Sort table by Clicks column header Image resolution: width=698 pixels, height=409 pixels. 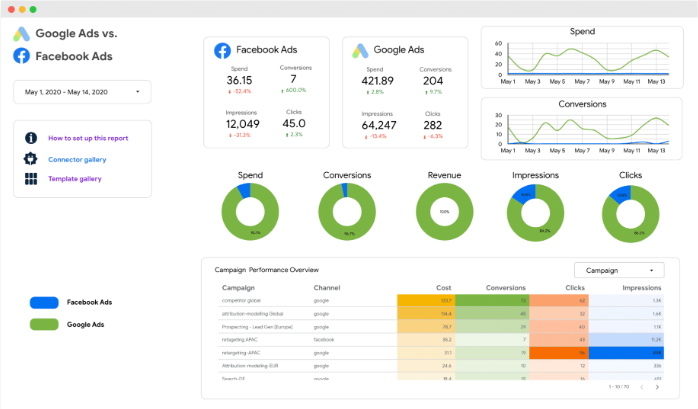pos(575,288)
